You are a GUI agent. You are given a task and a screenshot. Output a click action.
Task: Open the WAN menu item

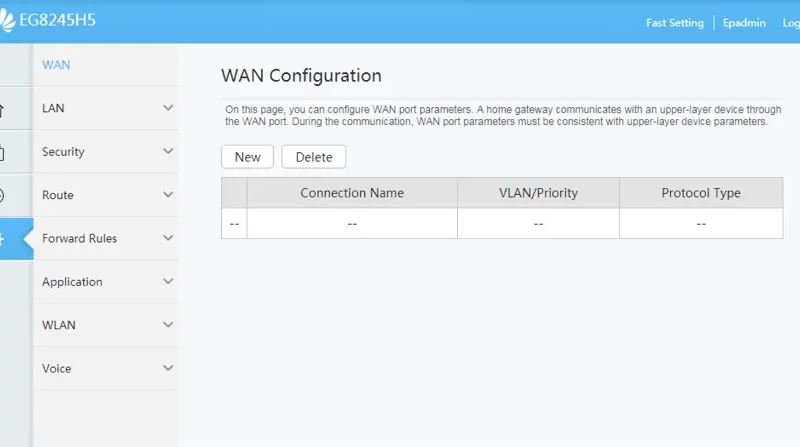pos(56,65)
